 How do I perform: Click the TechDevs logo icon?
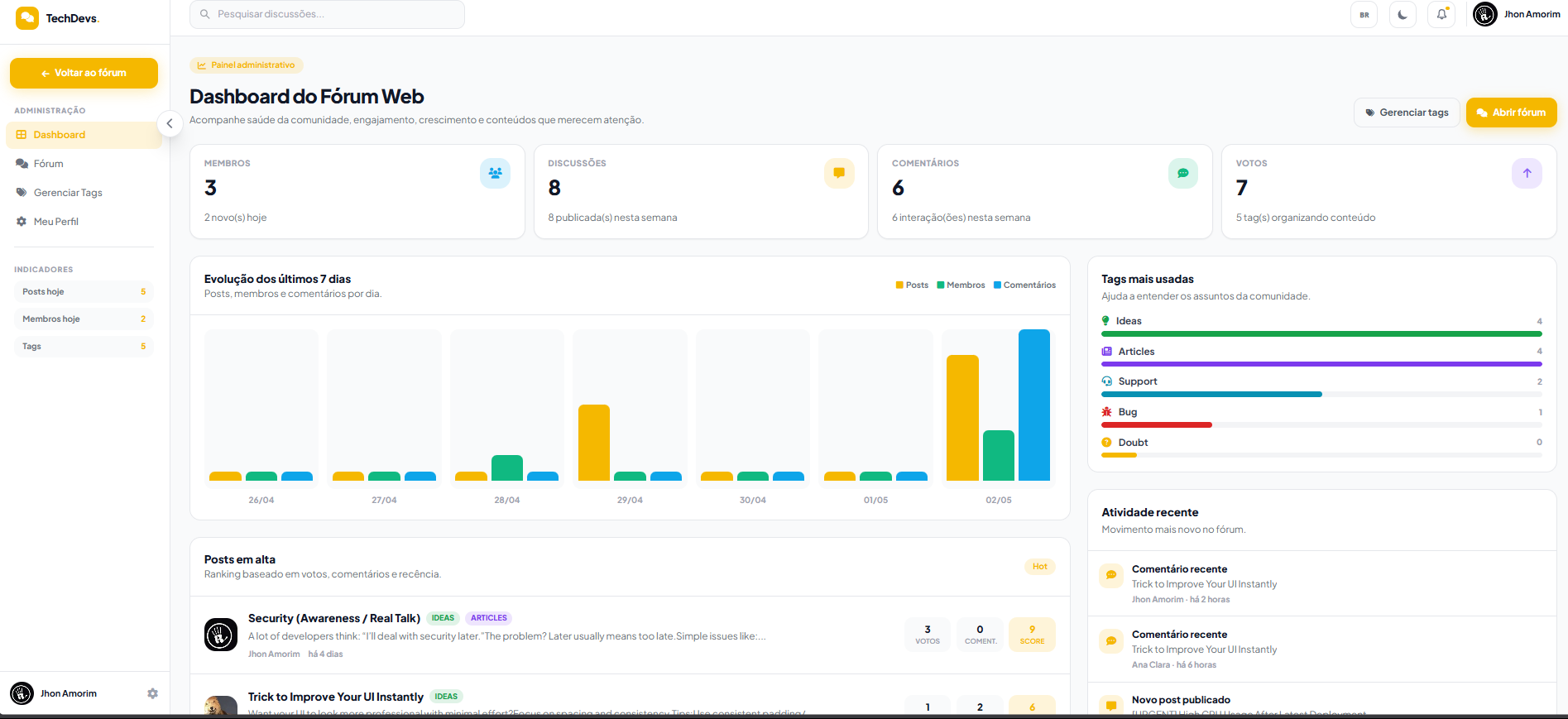pos(27,18)
